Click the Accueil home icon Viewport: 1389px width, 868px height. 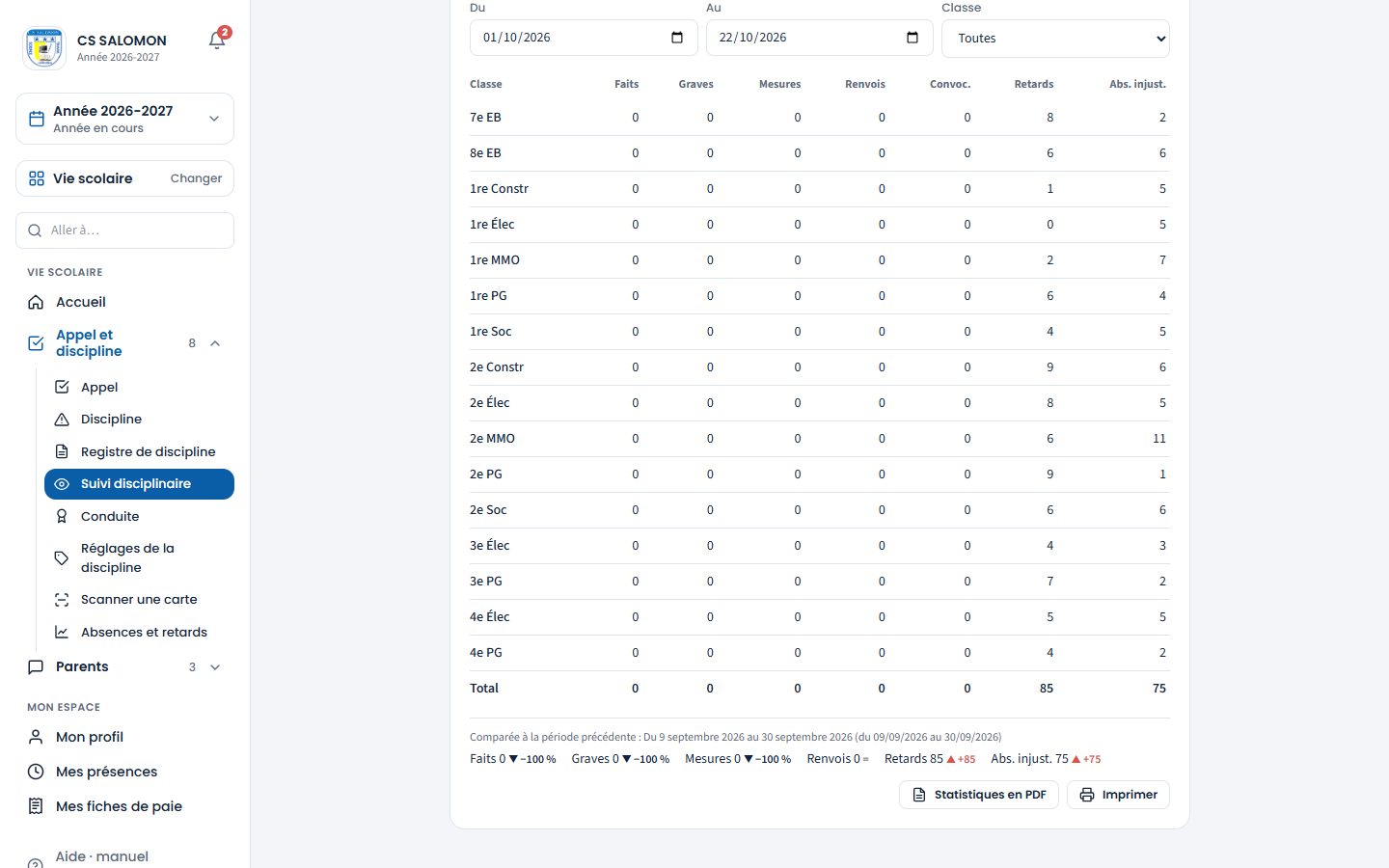click(36, 302)
